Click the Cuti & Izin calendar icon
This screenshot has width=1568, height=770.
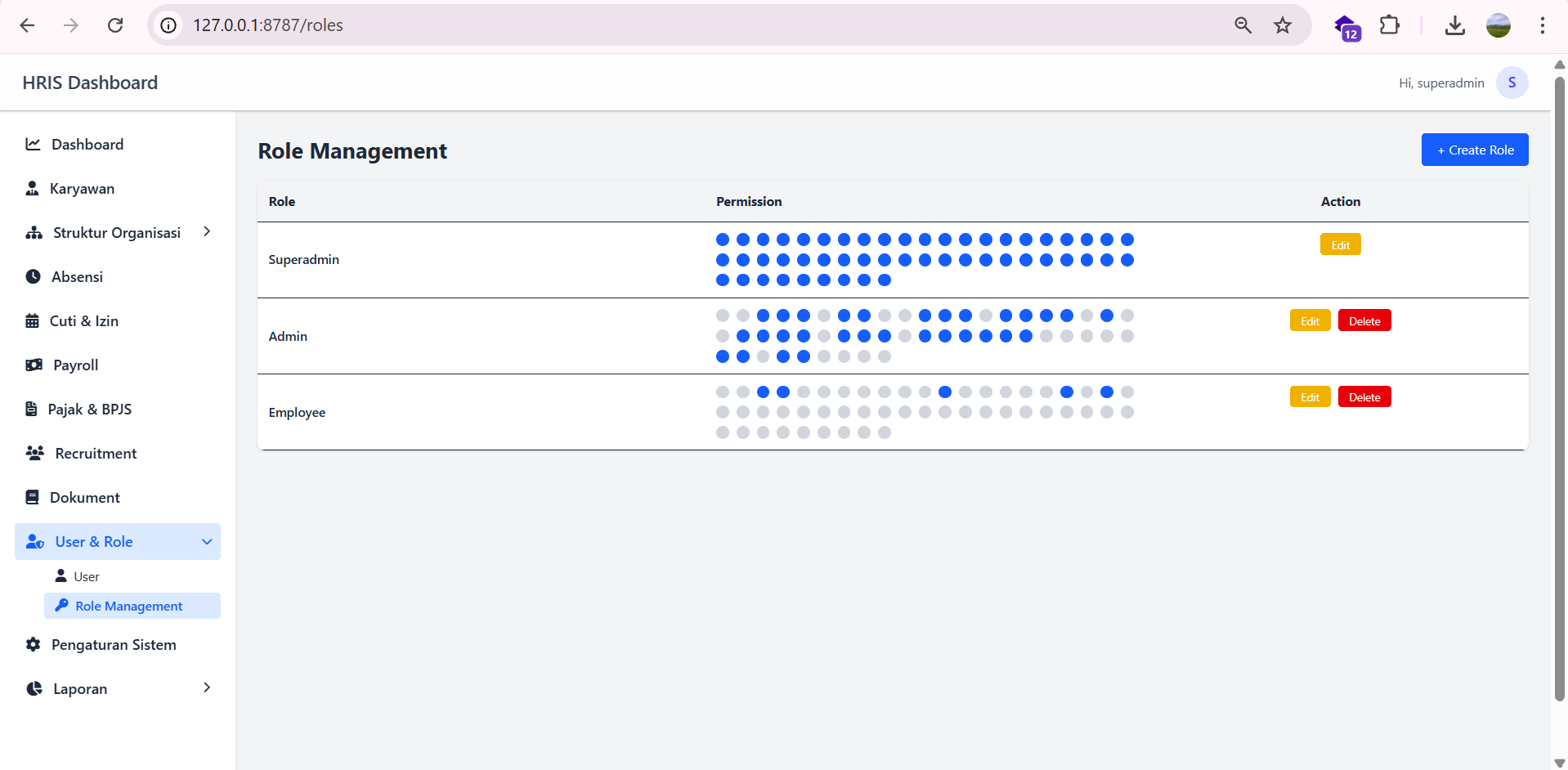33,320
